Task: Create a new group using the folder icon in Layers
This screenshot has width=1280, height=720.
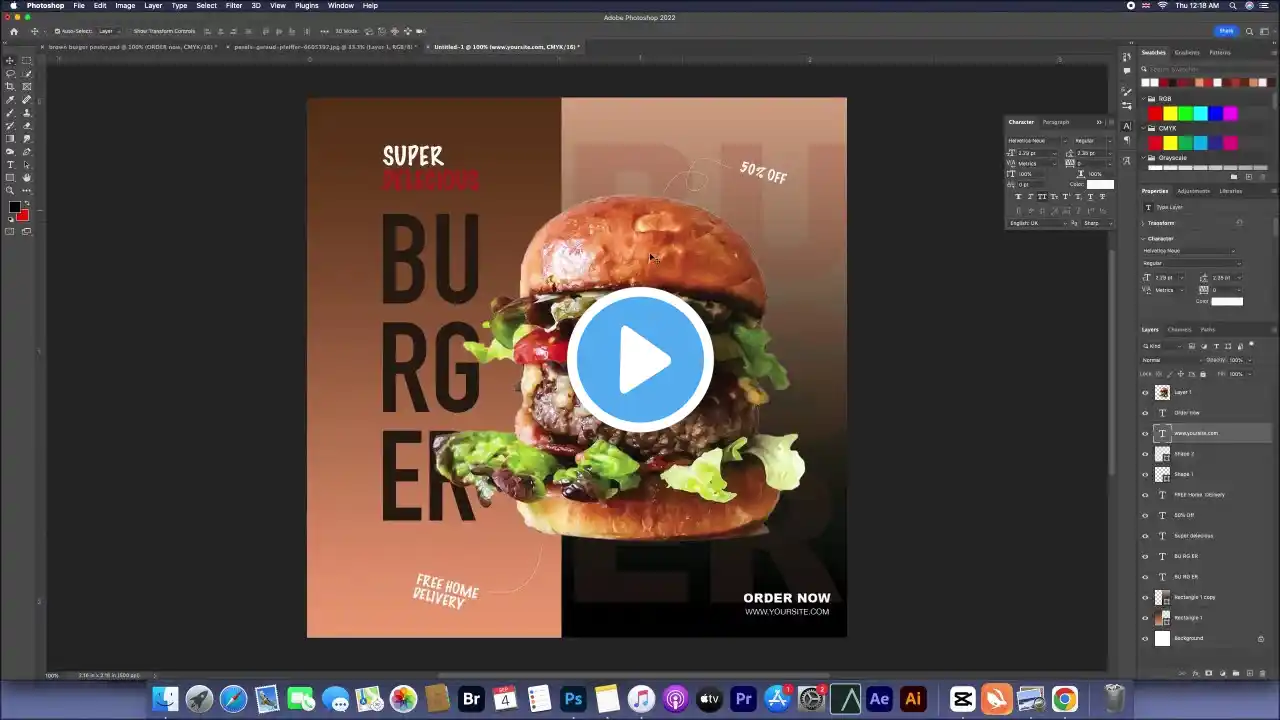Action: click(1234, 673)
